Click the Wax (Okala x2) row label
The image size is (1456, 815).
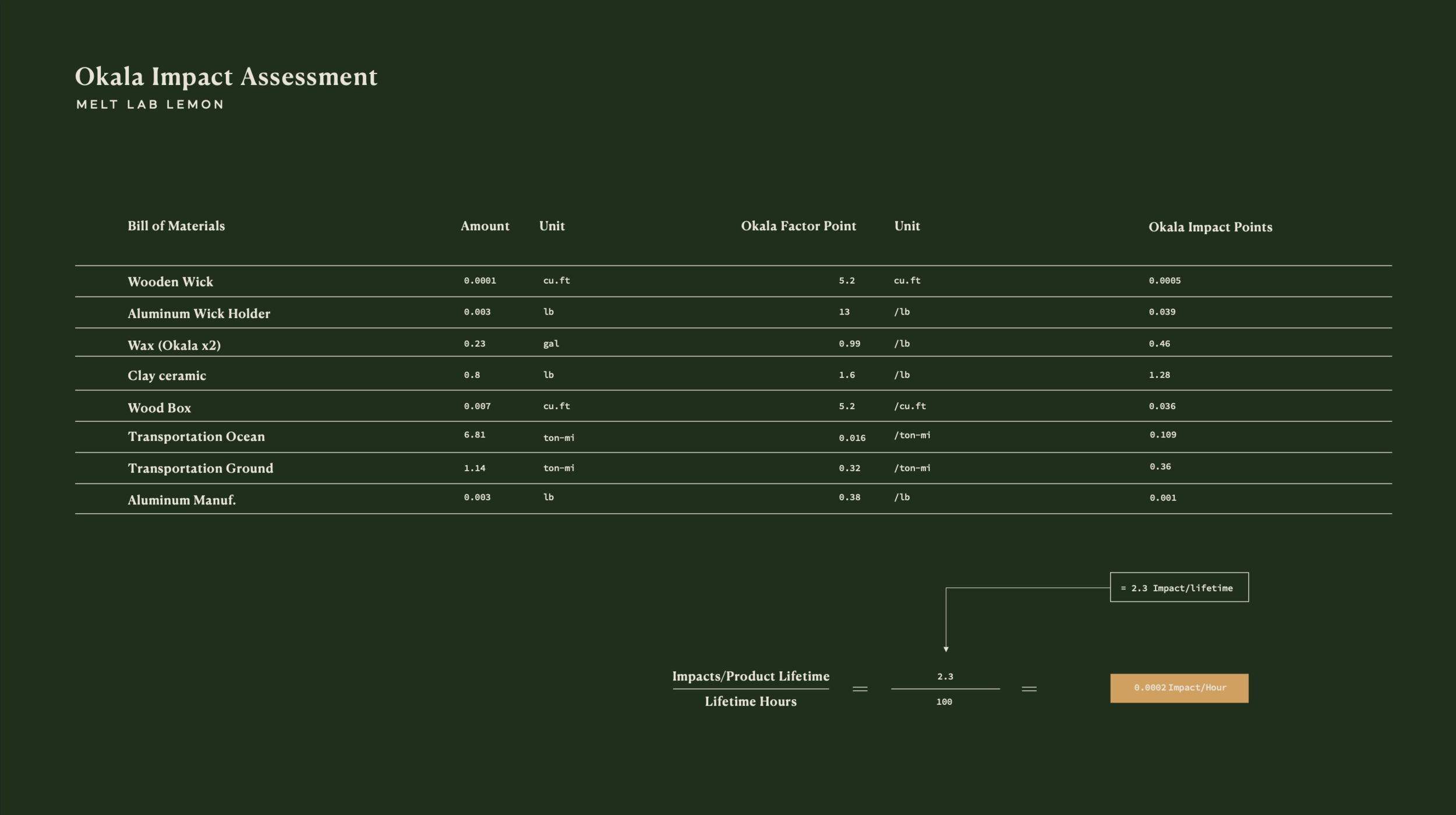click(x=174, y=345)
